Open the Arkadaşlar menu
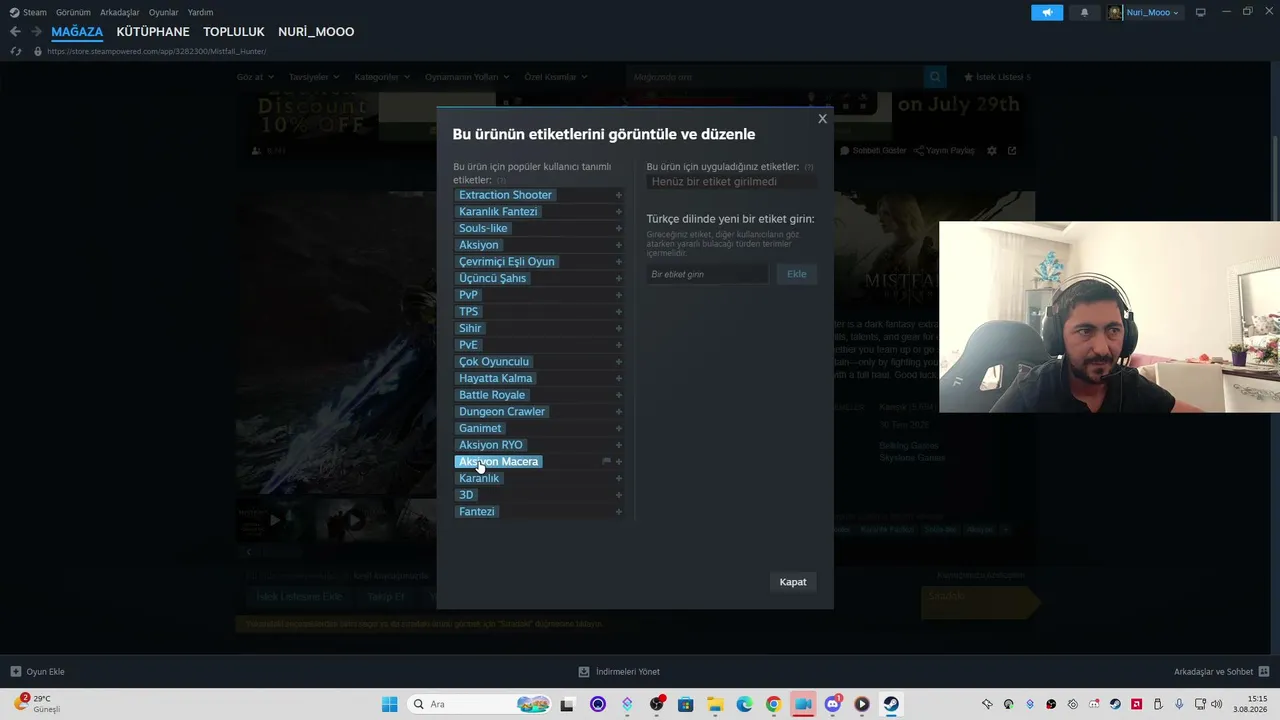This screenshot has height=720, width=1280. pos(120,12)
